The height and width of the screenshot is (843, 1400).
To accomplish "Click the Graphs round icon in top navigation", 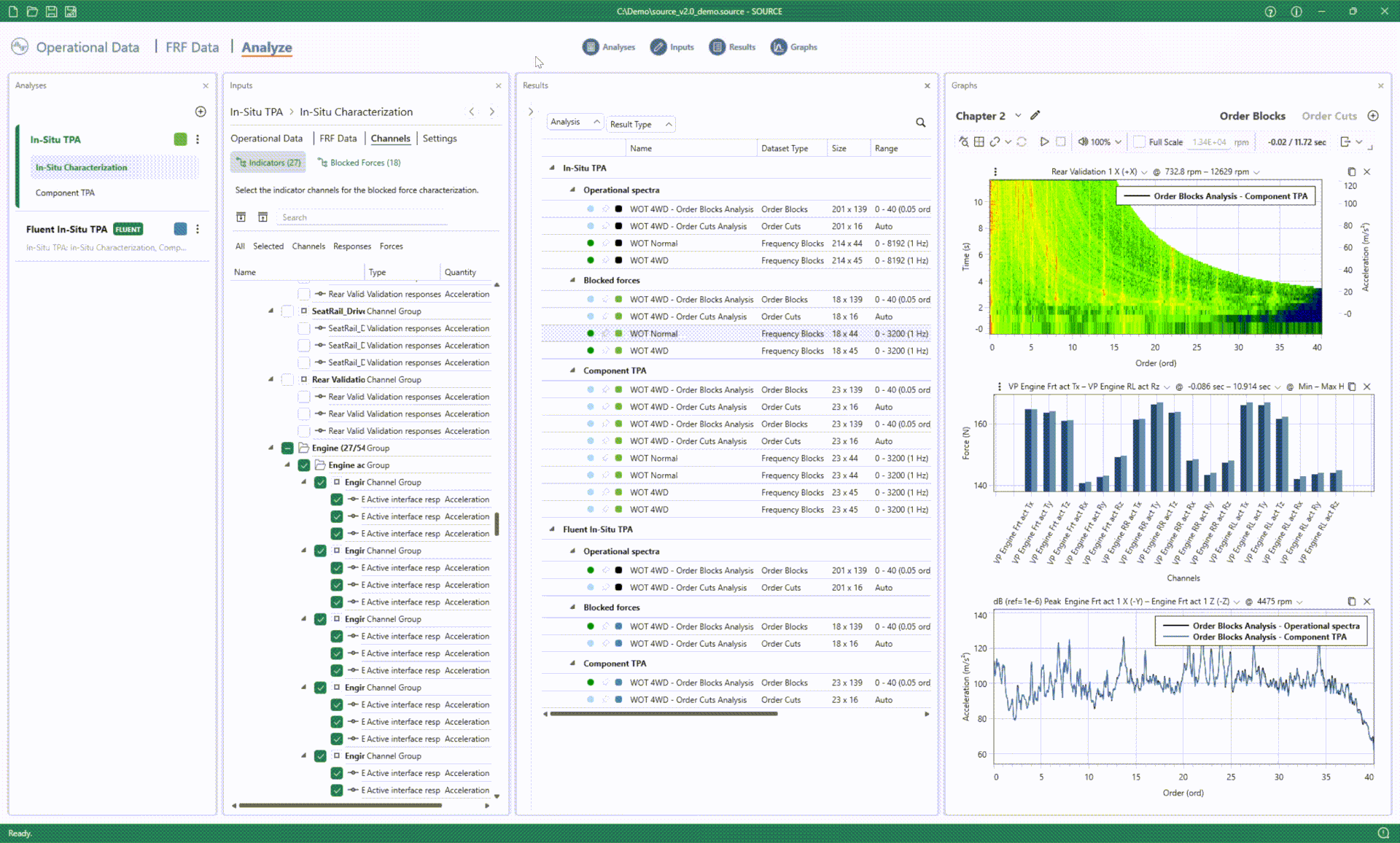I will point(779,47).
